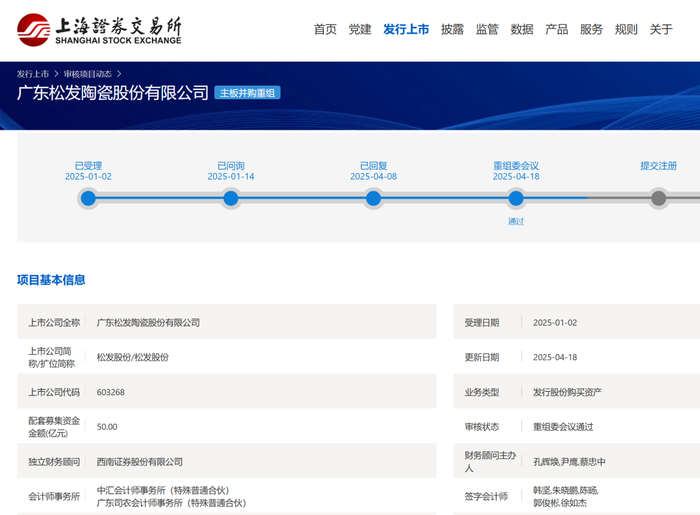This screenshot has height=515, width=700.
Task: Click the 已受理 timeline node
Action: 88,198
